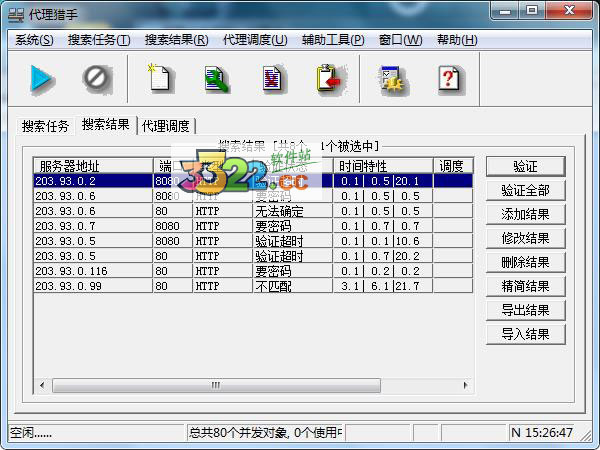Switch to the 搜索任务 tab
The height and width of the screenshot is (450, 600).
[45, 126]
